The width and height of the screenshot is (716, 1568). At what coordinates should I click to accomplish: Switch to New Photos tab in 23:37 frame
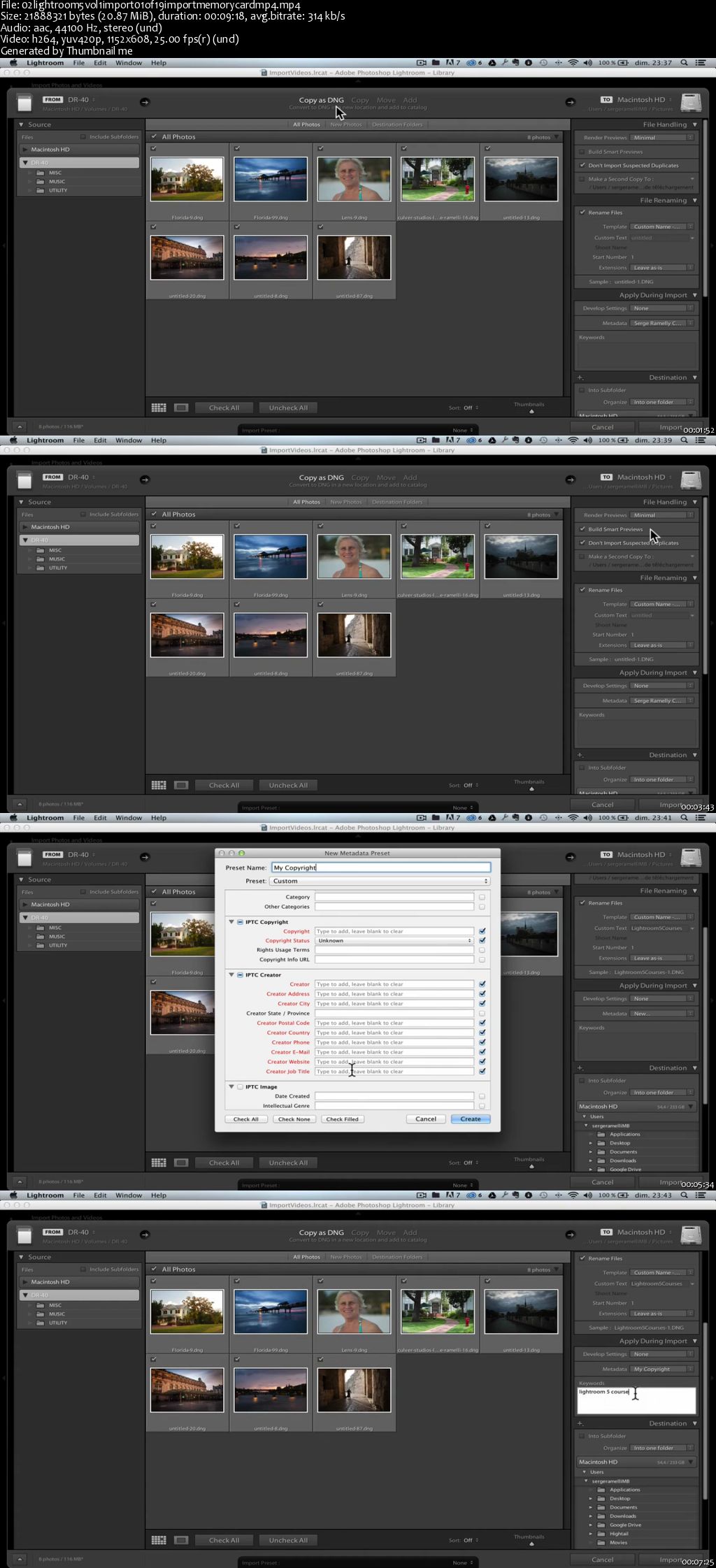pos(346,124)
